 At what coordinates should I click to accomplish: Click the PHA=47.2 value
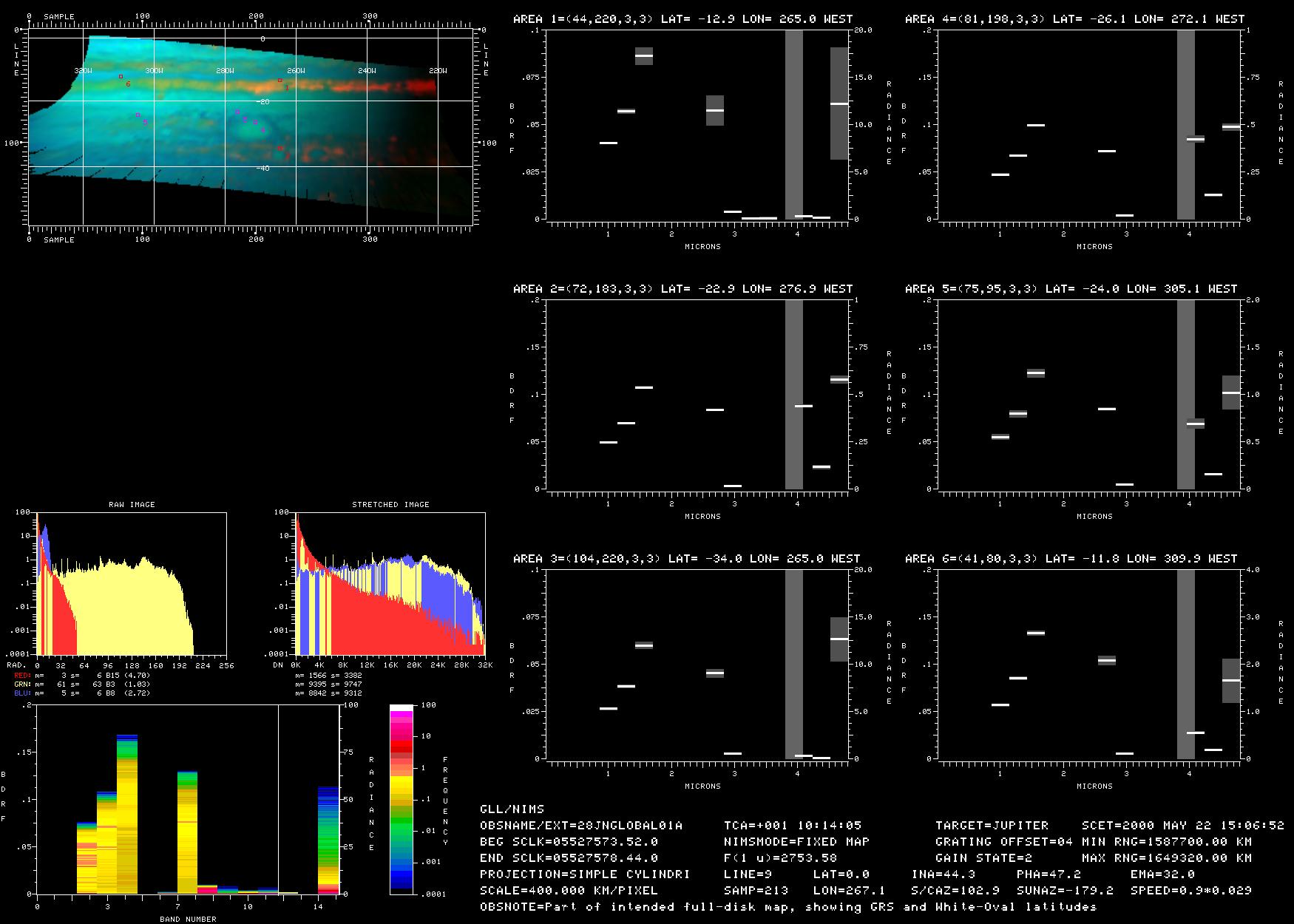click(x=1049, y=874)
